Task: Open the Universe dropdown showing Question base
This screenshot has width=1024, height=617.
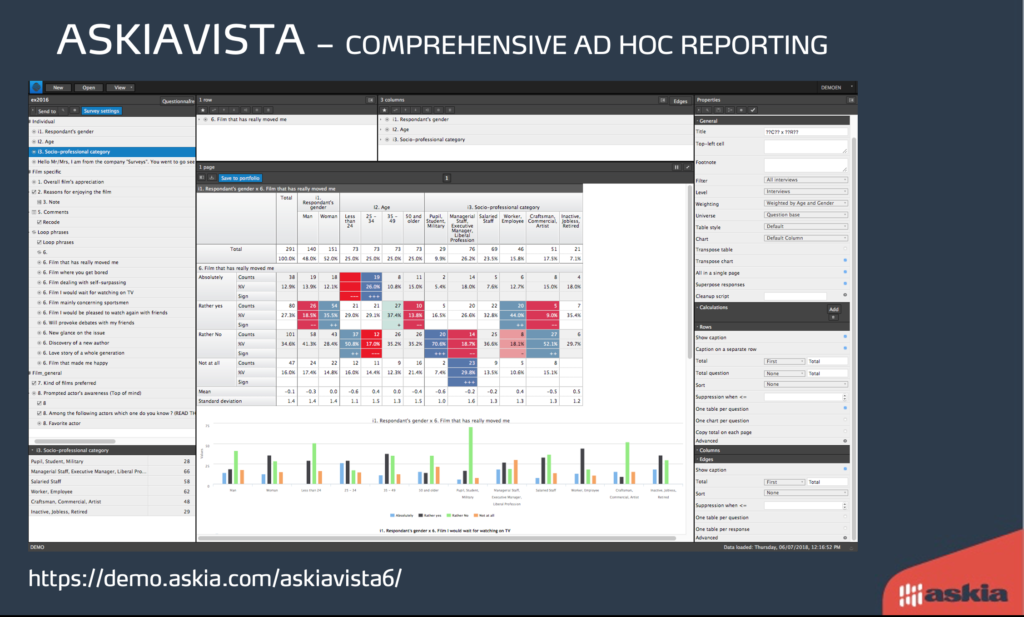Action: click(x=806, y=215)
